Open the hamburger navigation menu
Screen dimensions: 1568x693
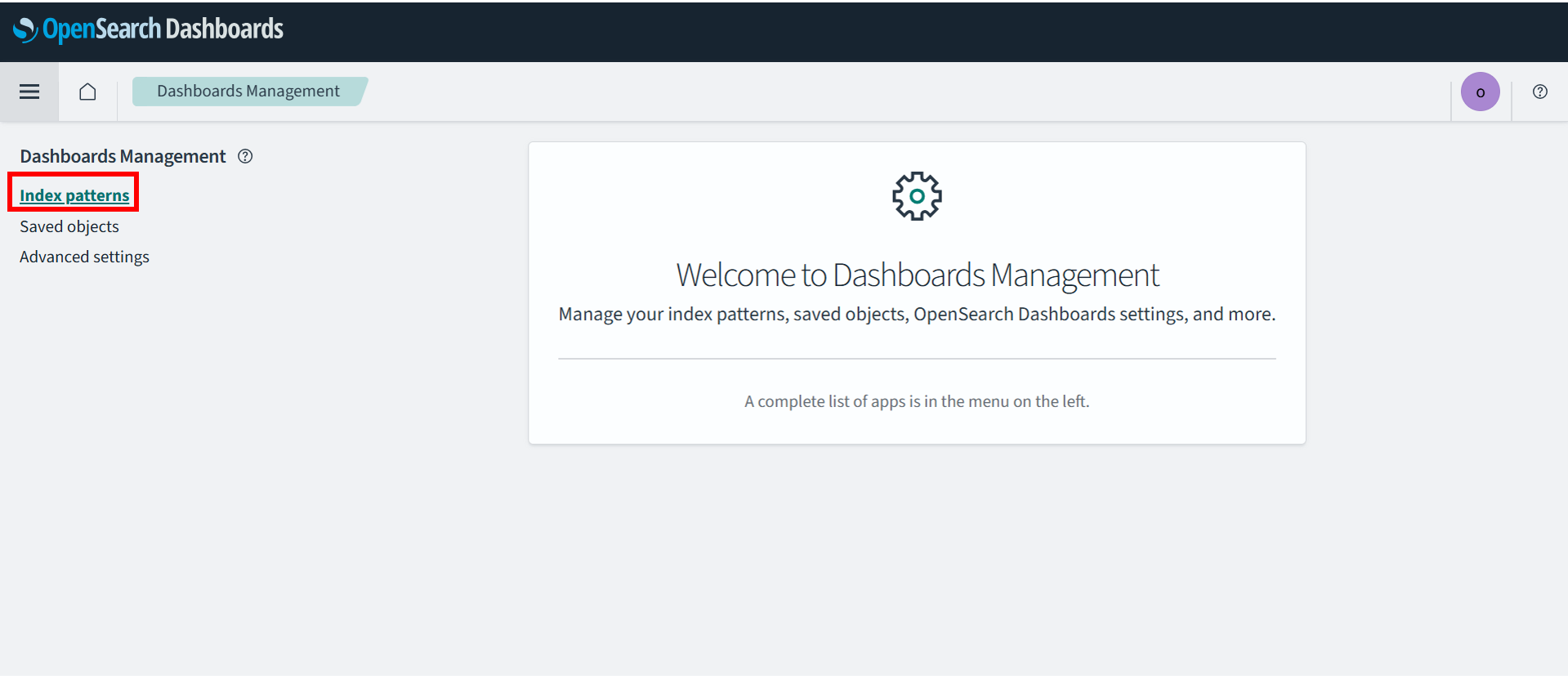click(29, 92)
